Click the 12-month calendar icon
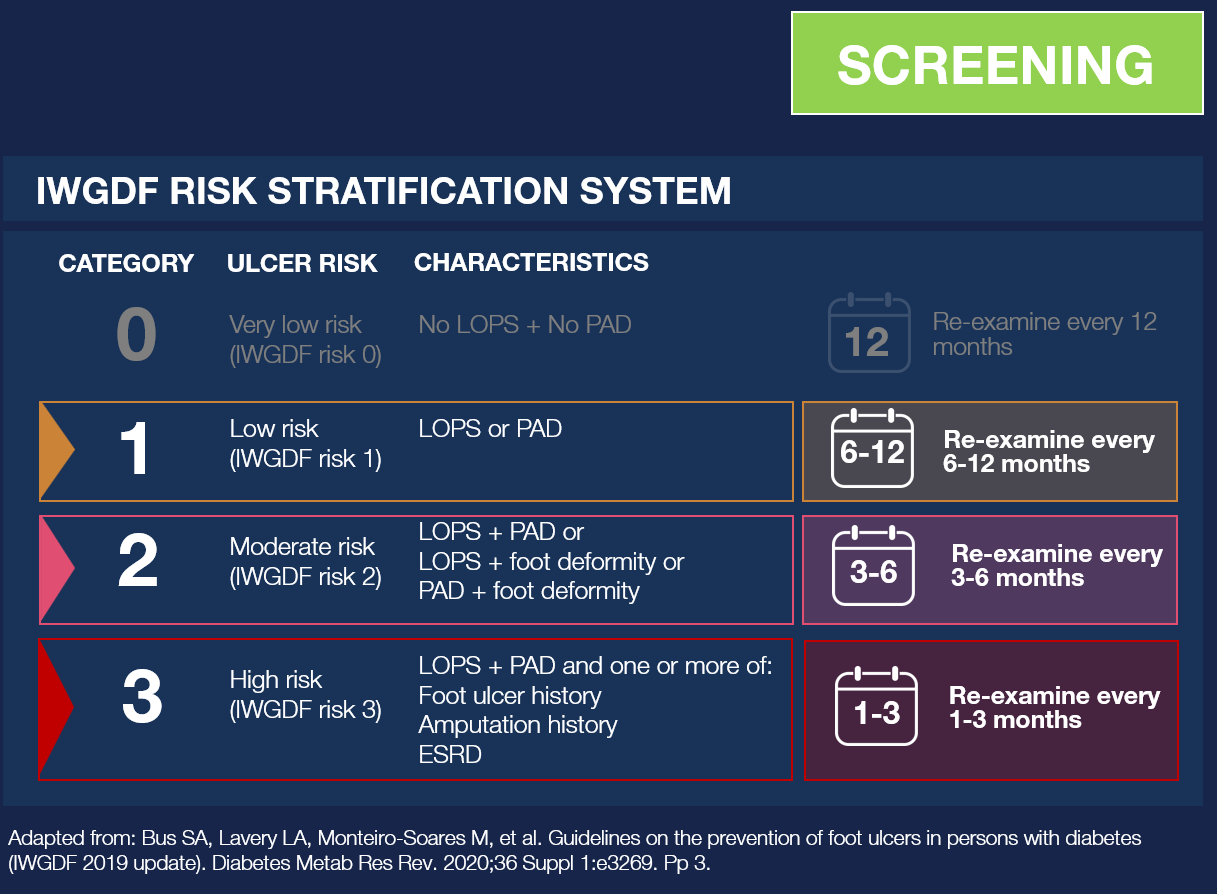1217x894 pixels. point(868,333)
